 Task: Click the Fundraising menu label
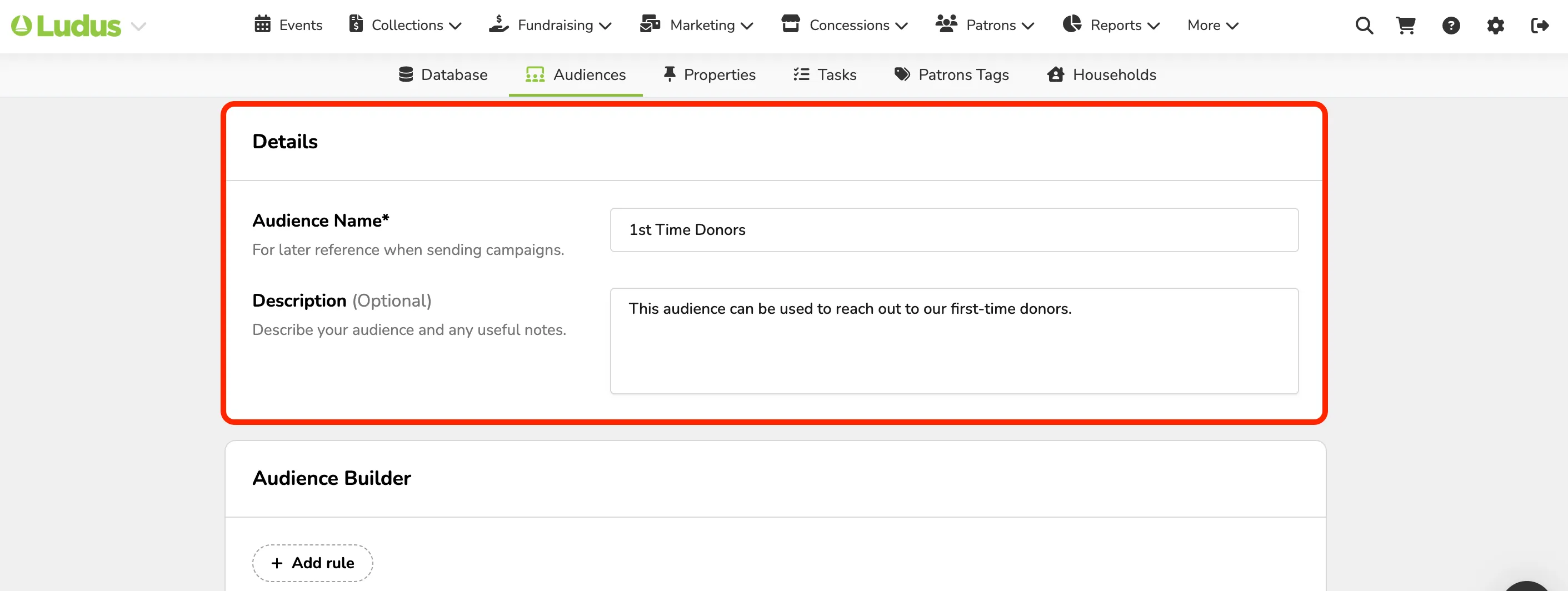click(x=555, y=25)
